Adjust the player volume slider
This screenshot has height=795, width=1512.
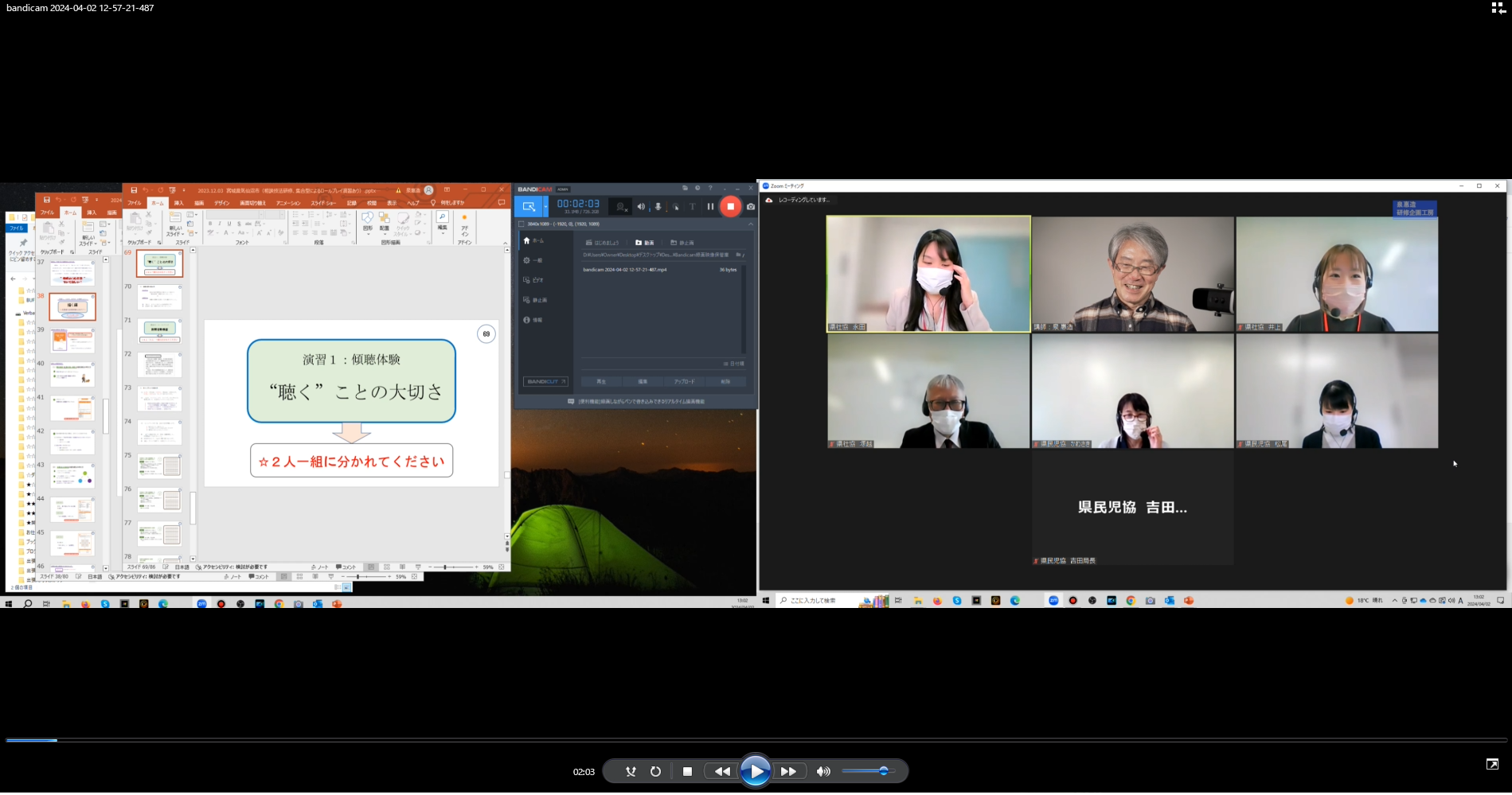868,771
